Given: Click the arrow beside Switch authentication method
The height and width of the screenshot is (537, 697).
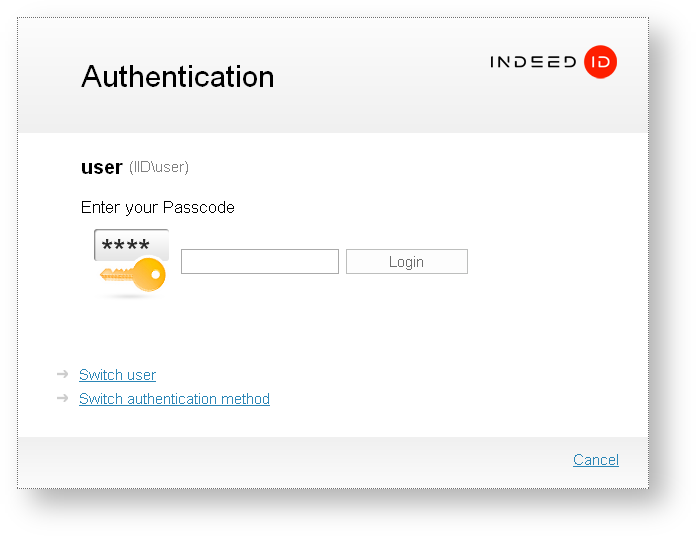Looking at the screenshot, I should click(x=62, y=398).
